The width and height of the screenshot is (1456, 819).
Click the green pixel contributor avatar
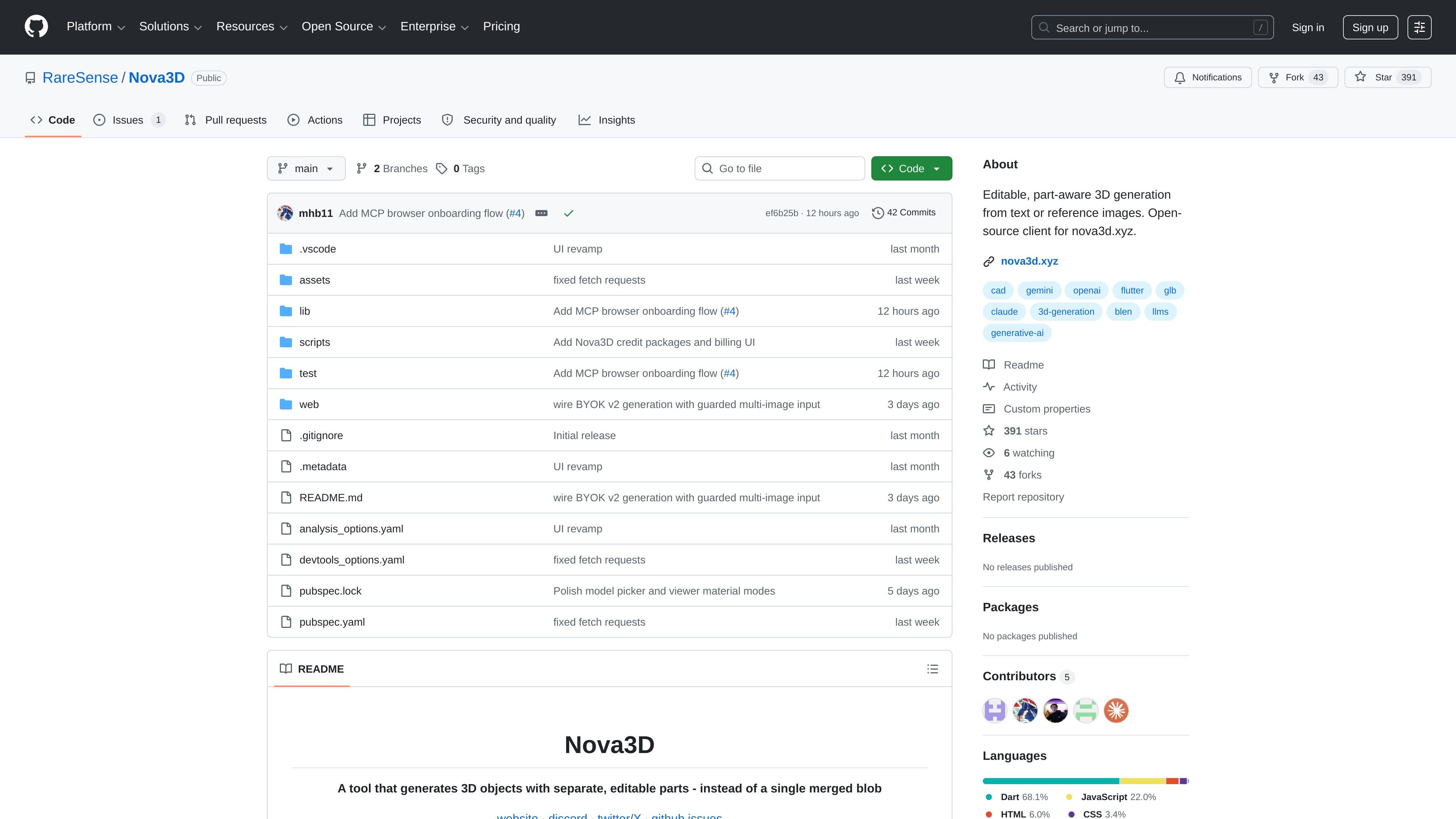click(x=1086, y=711)
